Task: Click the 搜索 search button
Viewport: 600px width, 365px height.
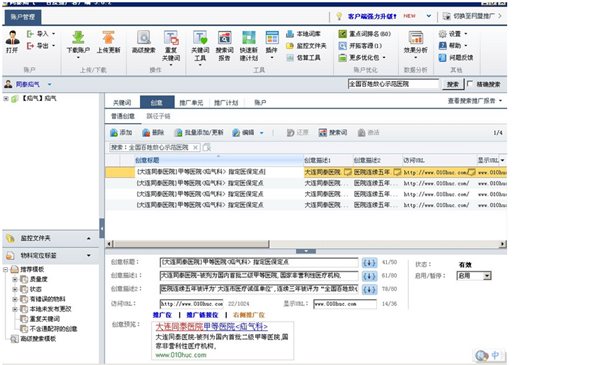Action: click(x=453, y=84)
